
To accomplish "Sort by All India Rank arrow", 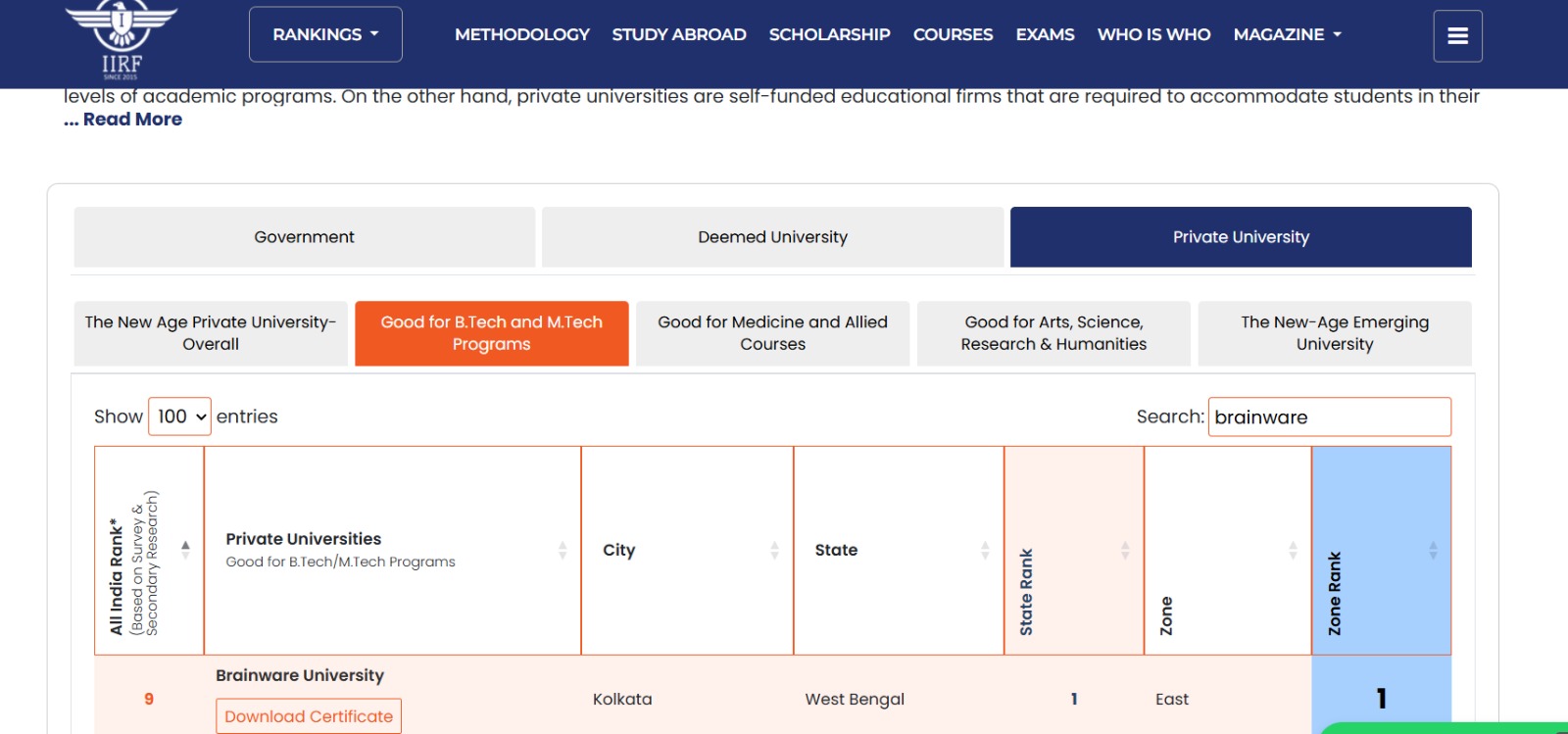I will 185,550.
